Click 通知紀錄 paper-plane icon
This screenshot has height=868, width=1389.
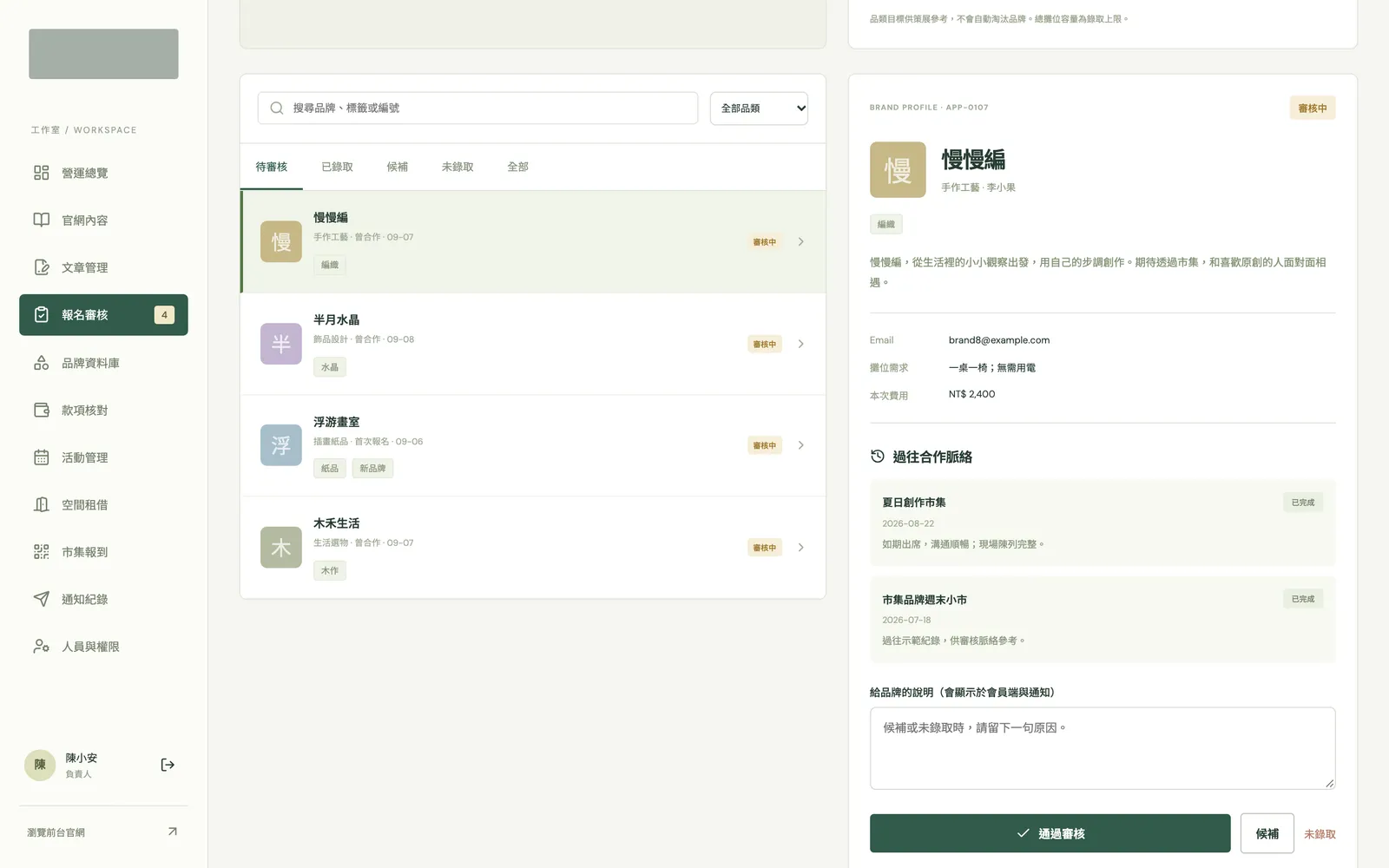(x=41, y=599)
